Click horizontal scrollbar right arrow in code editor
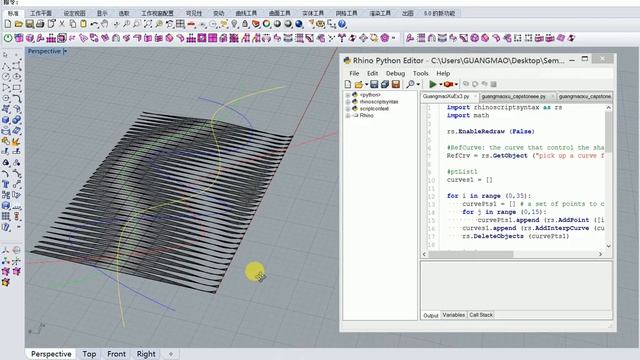This screenshot has height=360, width=640. (600, 254)
